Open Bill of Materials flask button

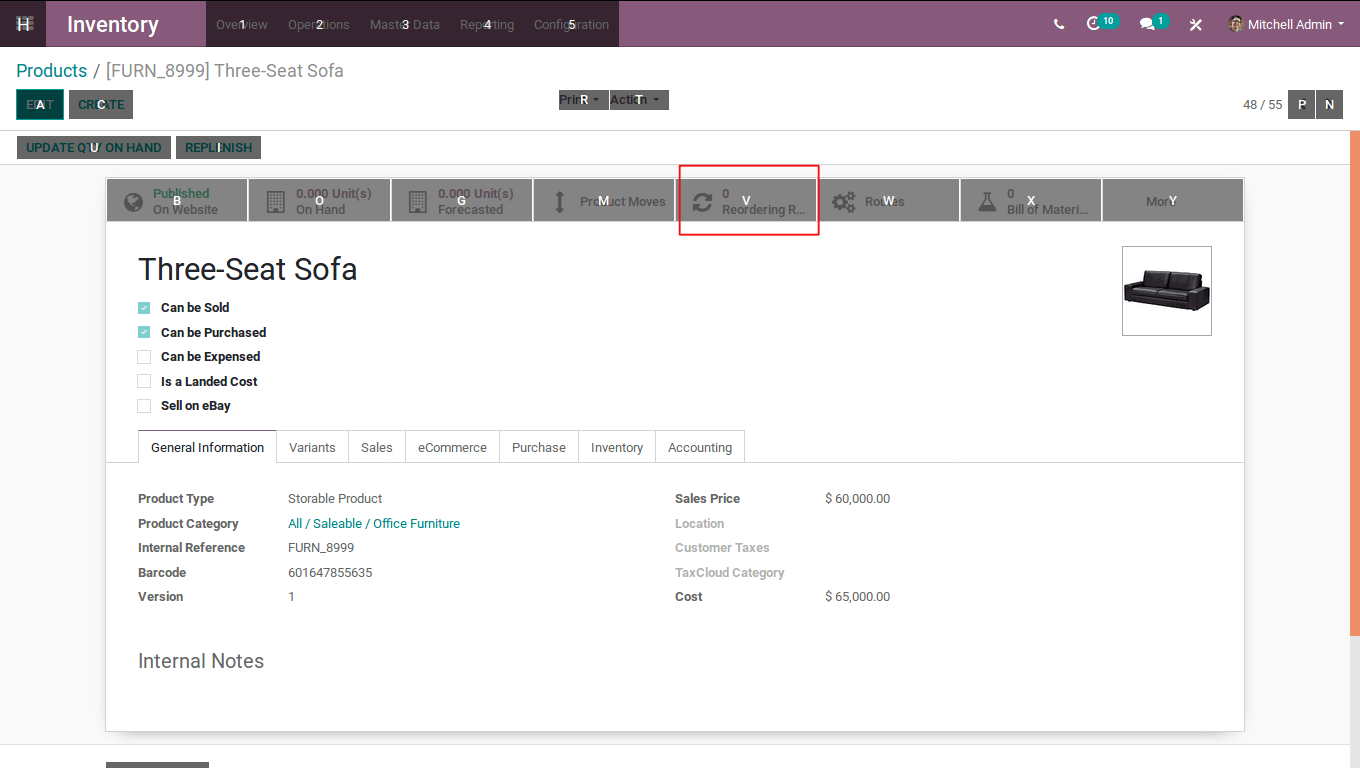click(1031, 201)
